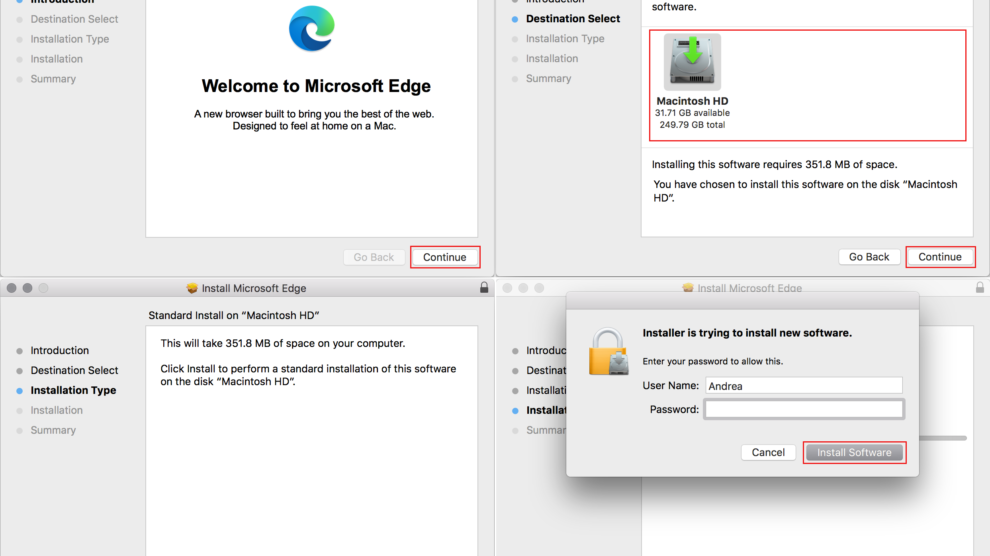Click progress bar behind the password dialog
Image resolution: width=990 pixels, height=556 pixels.
tap(943, 438)
